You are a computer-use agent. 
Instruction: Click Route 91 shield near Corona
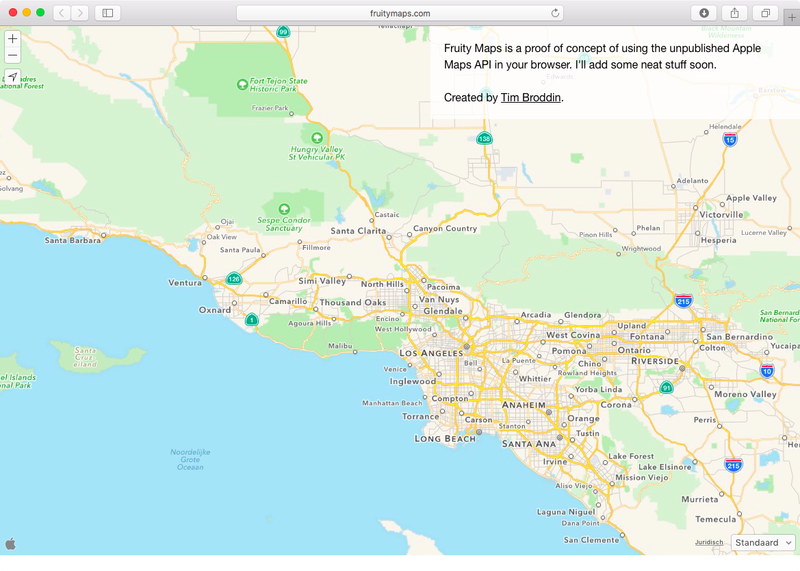pos(666,387)
